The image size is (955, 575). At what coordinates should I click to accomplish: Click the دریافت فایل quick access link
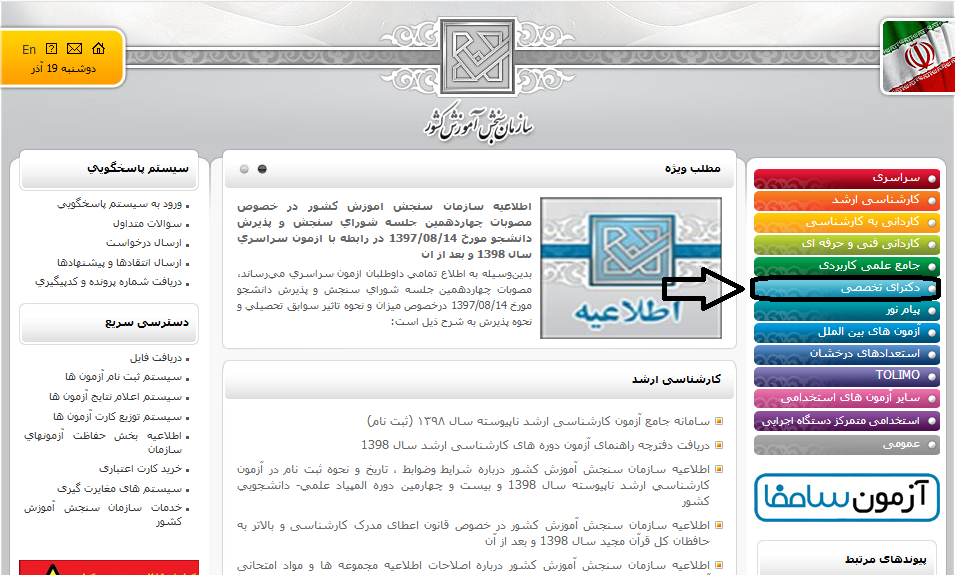[x=155, y=358]
